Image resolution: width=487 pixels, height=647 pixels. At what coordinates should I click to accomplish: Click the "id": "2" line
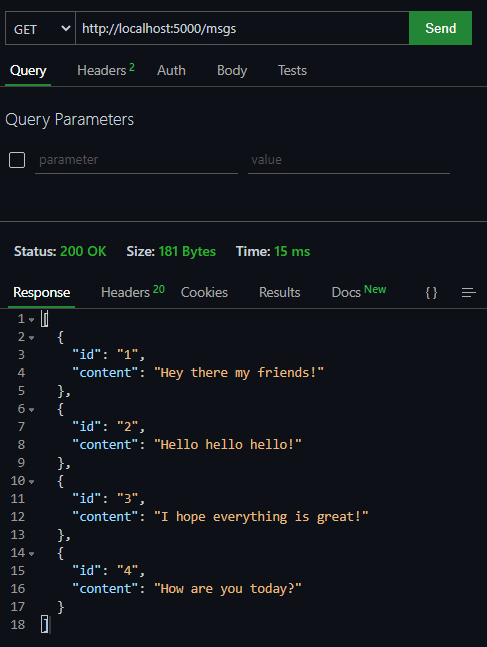pyautogui.click(x=109, y=427)
